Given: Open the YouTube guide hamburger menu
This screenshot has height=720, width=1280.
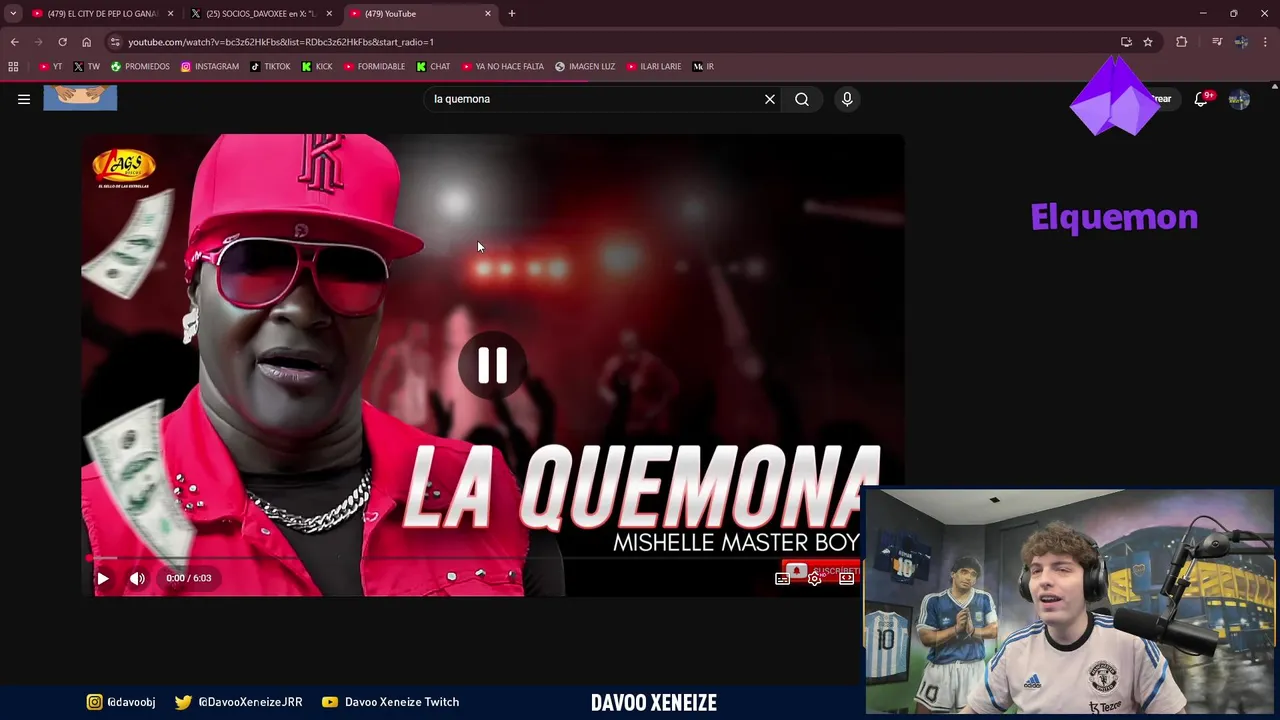Looking at the screenshot, I should click(24, 99).
